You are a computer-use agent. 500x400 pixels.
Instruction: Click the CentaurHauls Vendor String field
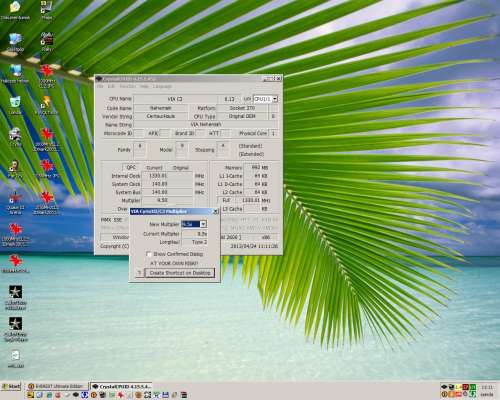161,116
